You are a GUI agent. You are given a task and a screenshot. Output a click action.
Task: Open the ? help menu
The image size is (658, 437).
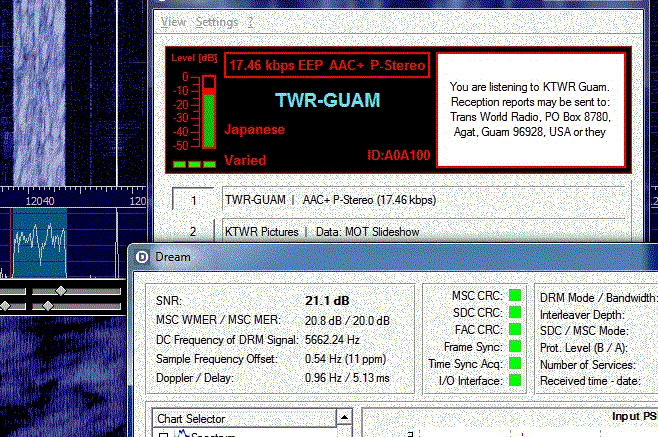point(251,22)
